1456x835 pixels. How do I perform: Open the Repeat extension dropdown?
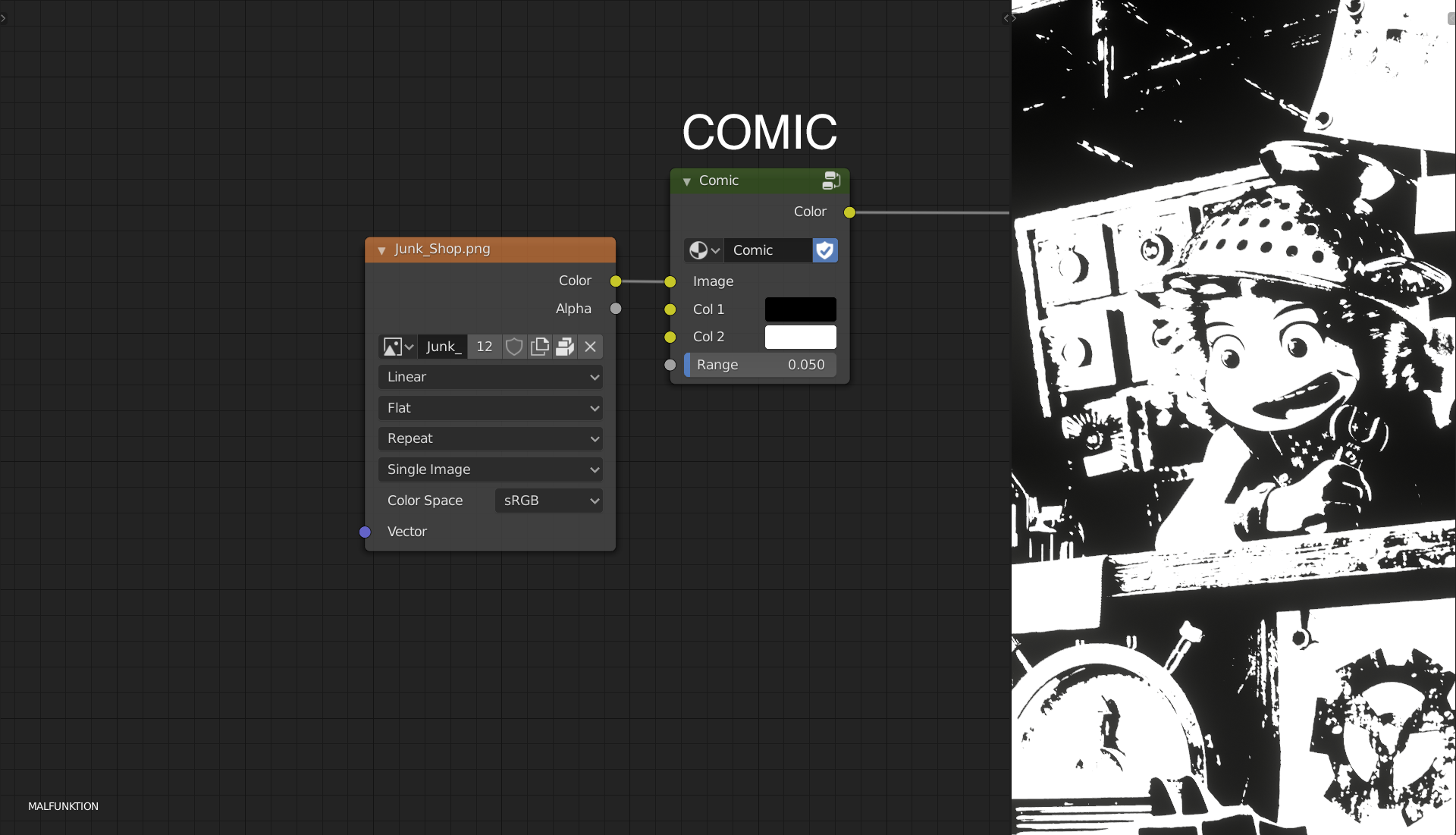tap(491, 438)
